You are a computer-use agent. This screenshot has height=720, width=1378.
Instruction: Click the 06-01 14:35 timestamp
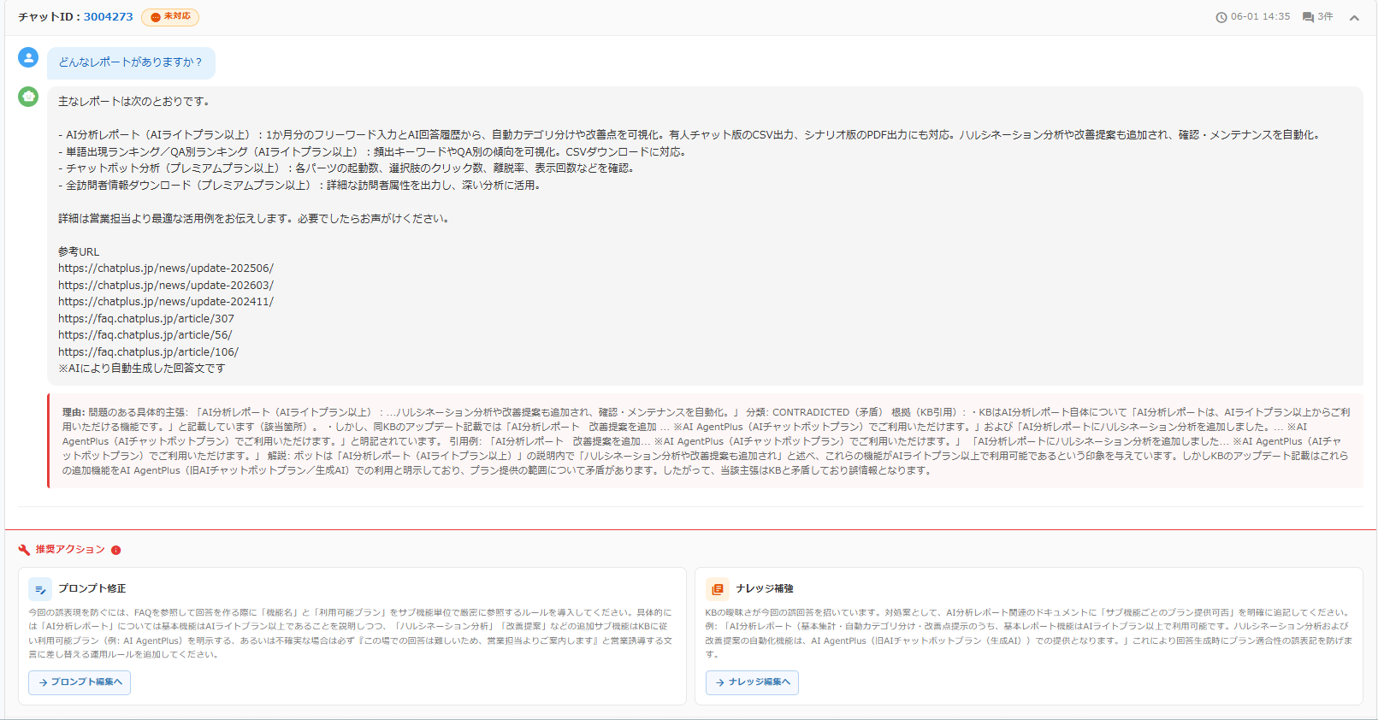click(1261, 17)
